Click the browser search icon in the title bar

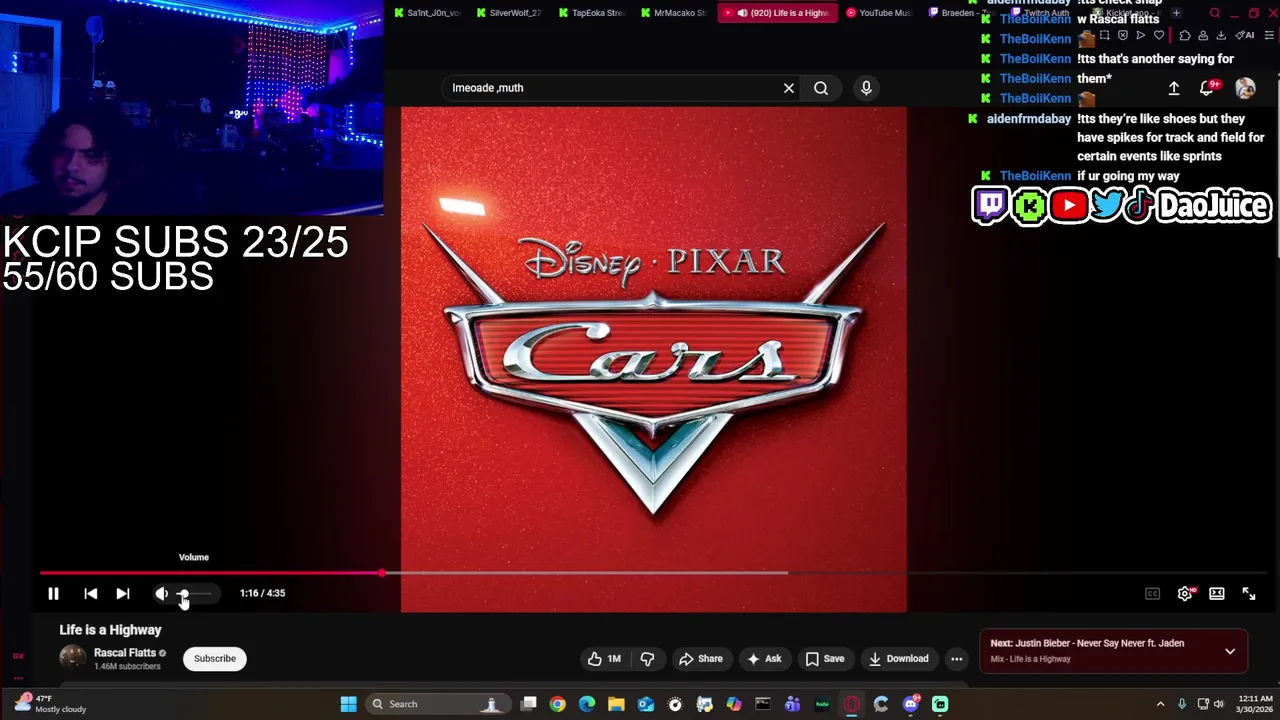pos(1215,13)
